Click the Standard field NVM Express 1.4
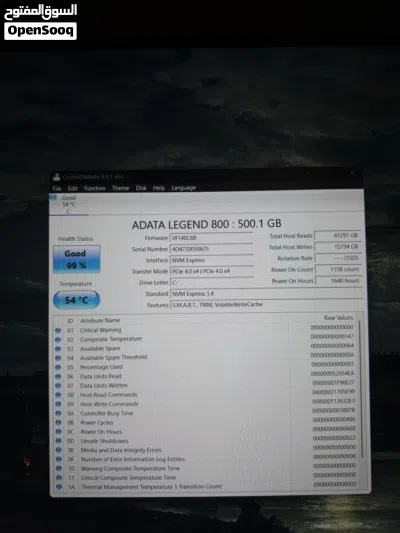The image size is (400, 533). coord(266,293)
